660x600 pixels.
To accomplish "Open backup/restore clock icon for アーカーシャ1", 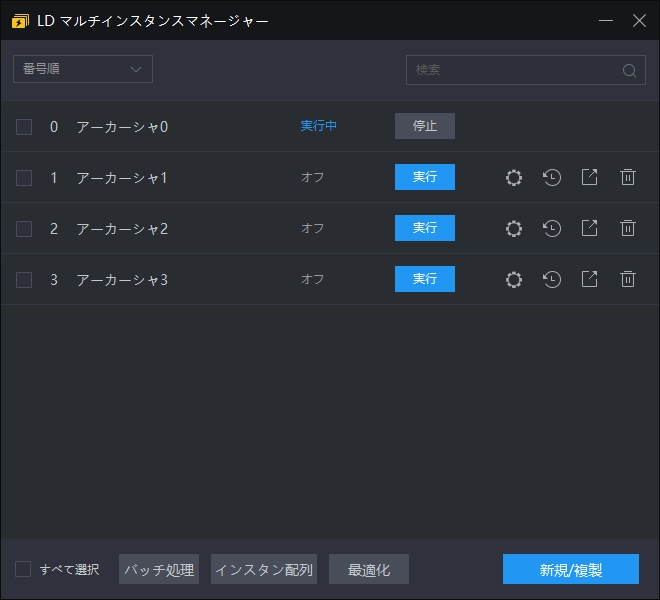I will coord(552,177).
